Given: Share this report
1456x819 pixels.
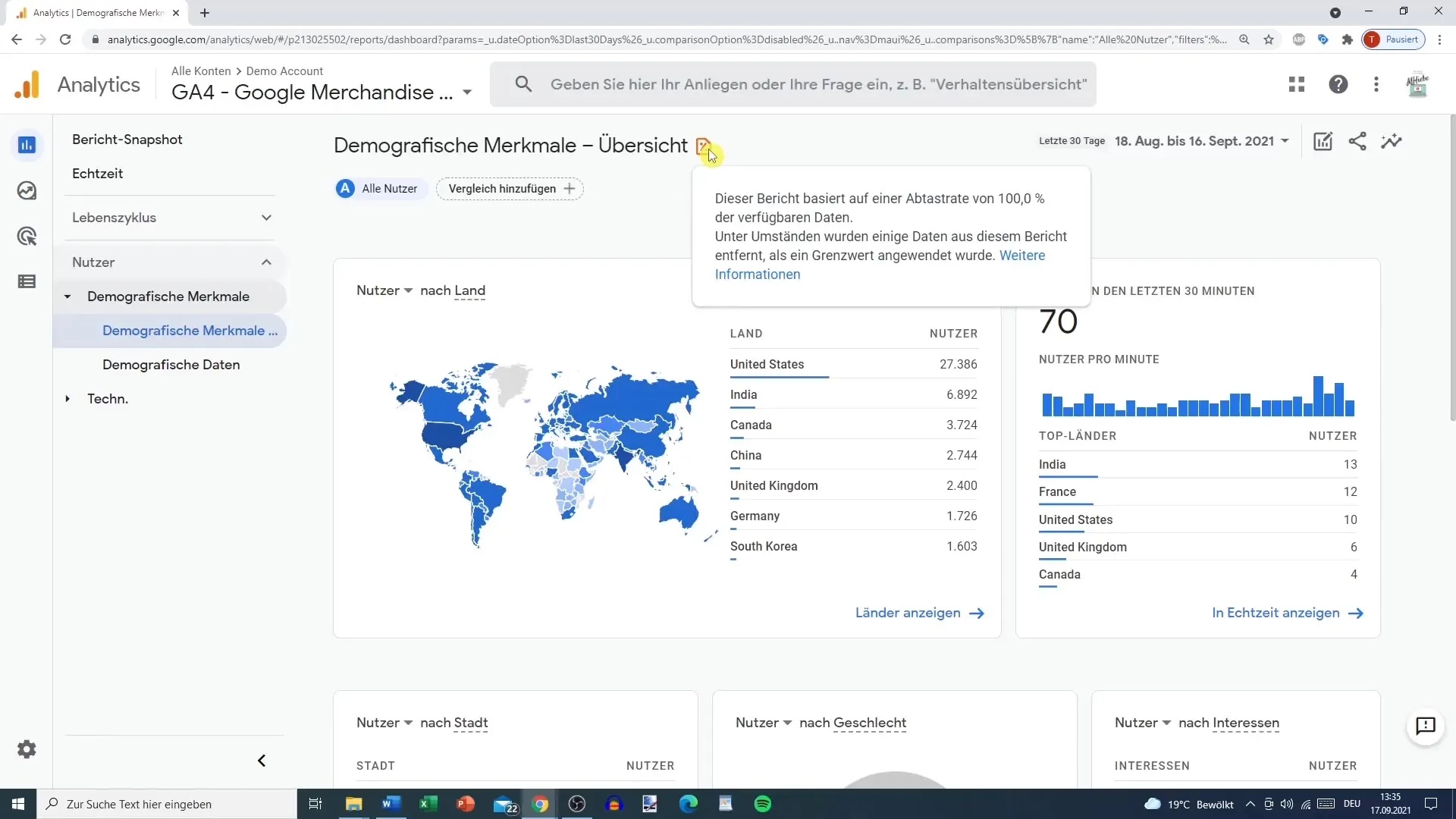Looking at the screenshot, I should pyautogui.click(x=1357, y=141).
